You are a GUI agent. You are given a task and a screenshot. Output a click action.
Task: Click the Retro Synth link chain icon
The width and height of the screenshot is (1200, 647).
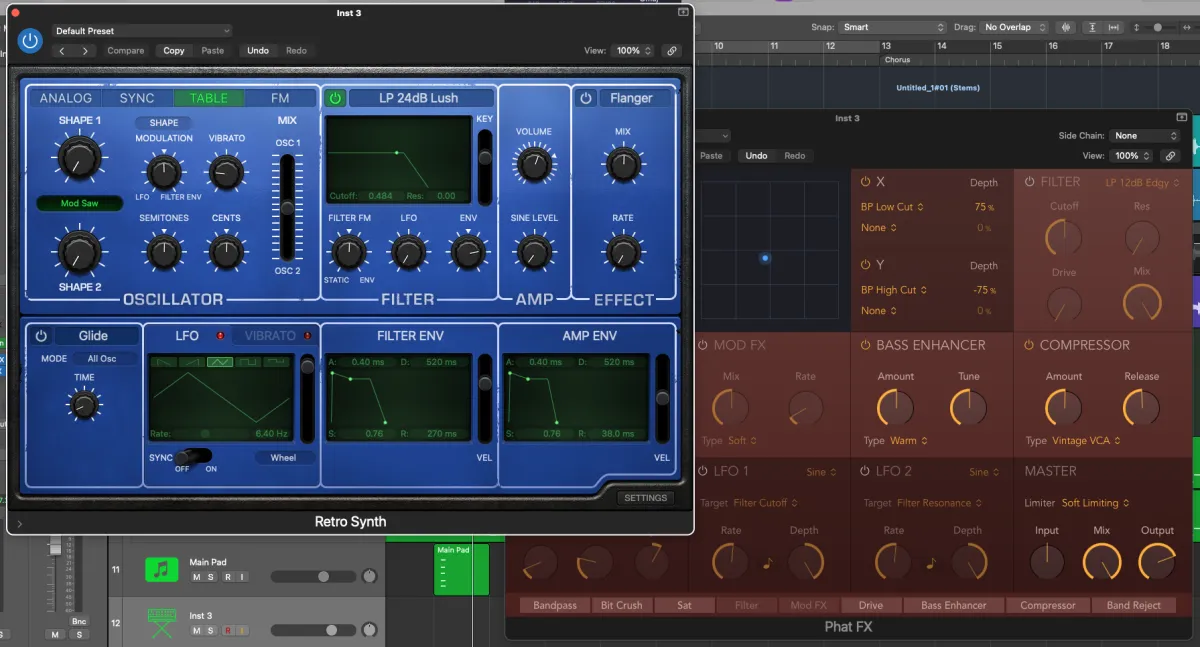[672, 50]
